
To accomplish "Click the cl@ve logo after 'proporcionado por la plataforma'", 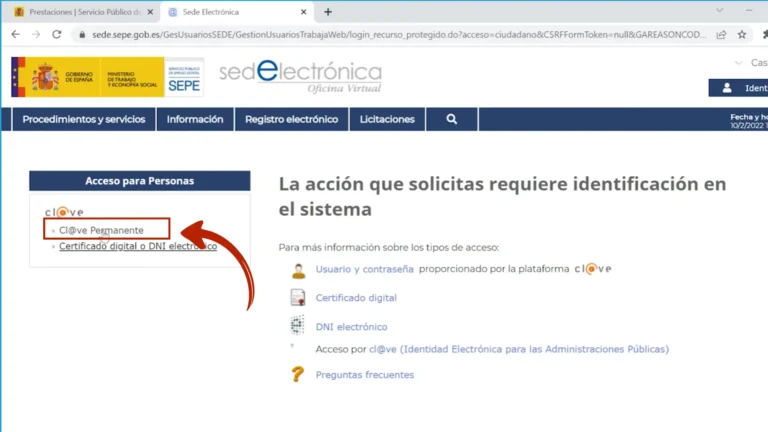I will 593,269.
